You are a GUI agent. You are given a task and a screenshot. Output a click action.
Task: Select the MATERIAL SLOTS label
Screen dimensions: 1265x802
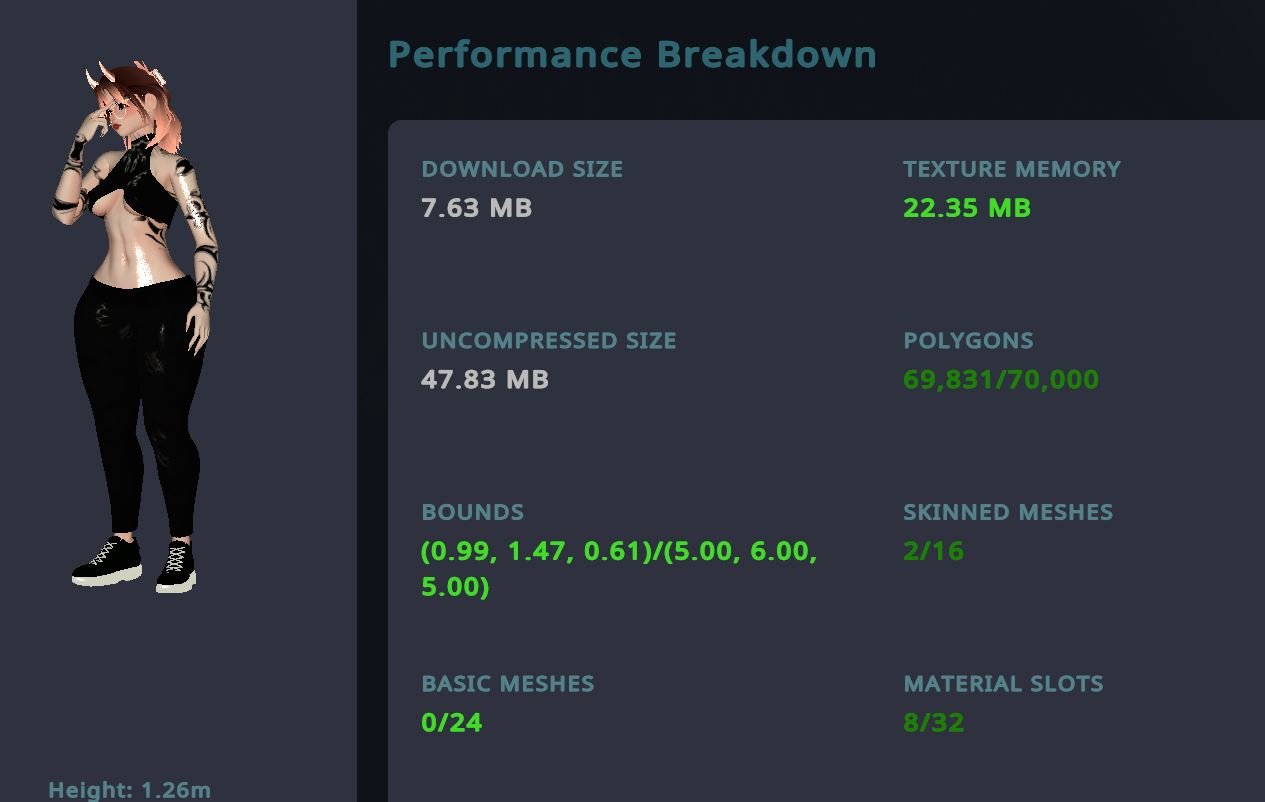1003,684
